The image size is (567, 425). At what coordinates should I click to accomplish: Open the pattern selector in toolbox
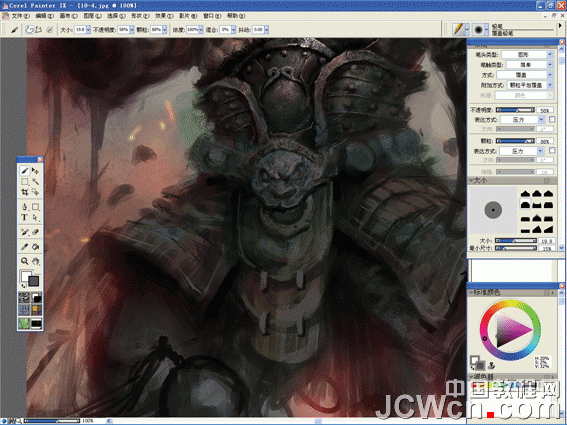[x=24, y=310]
